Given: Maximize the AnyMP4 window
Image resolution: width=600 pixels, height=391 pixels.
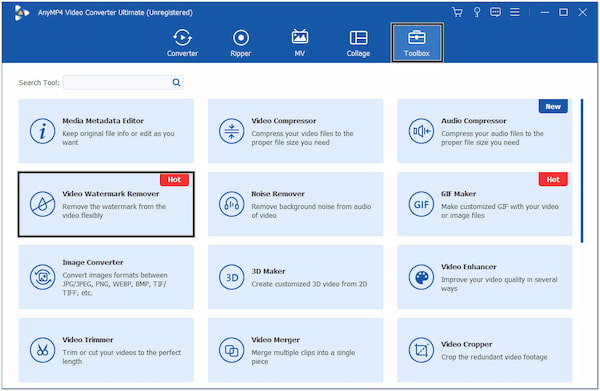Looking at the screenshot, I should (563, 12).
